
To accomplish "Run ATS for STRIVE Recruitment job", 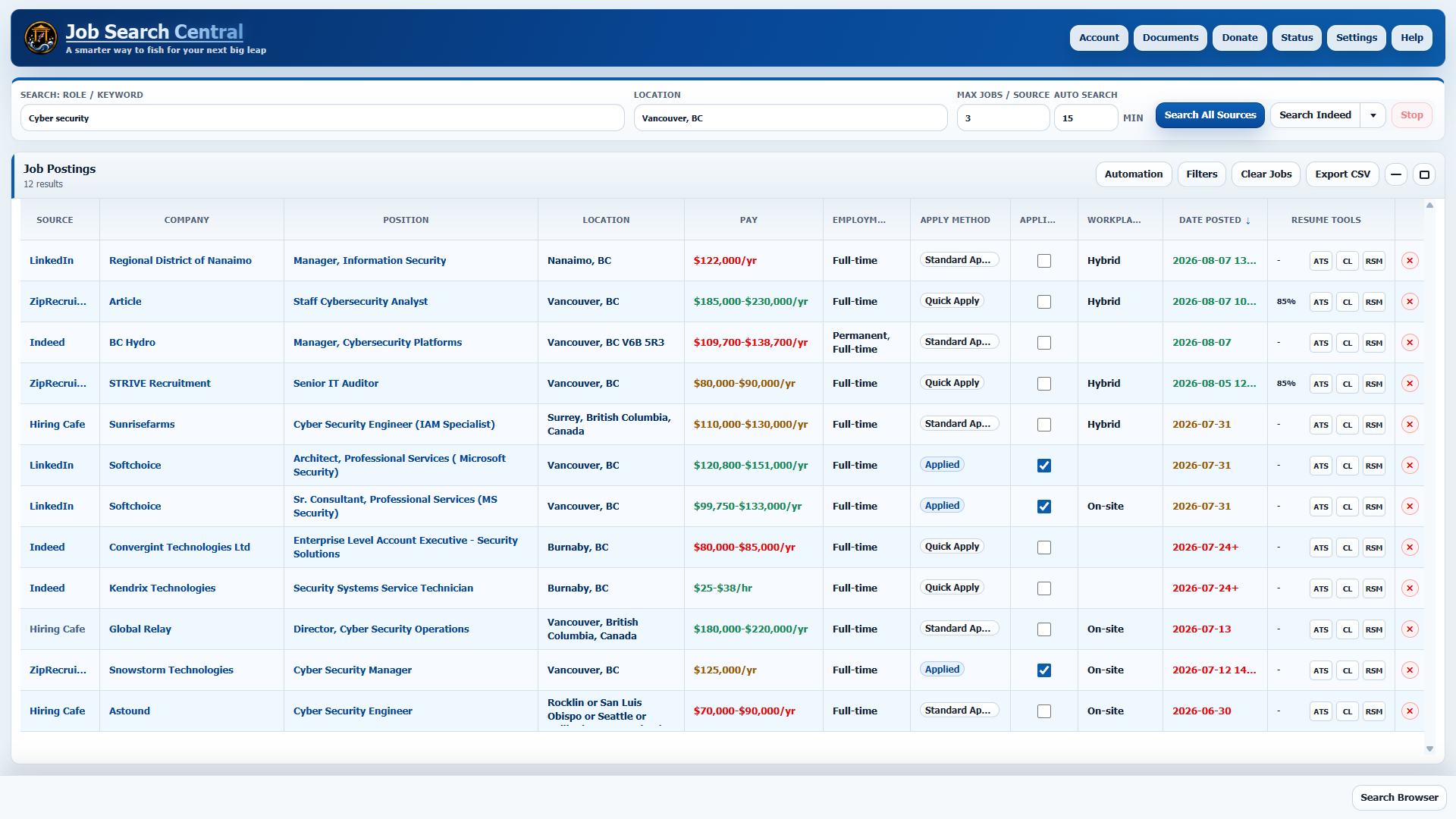I will click(x=1321, y=384).
